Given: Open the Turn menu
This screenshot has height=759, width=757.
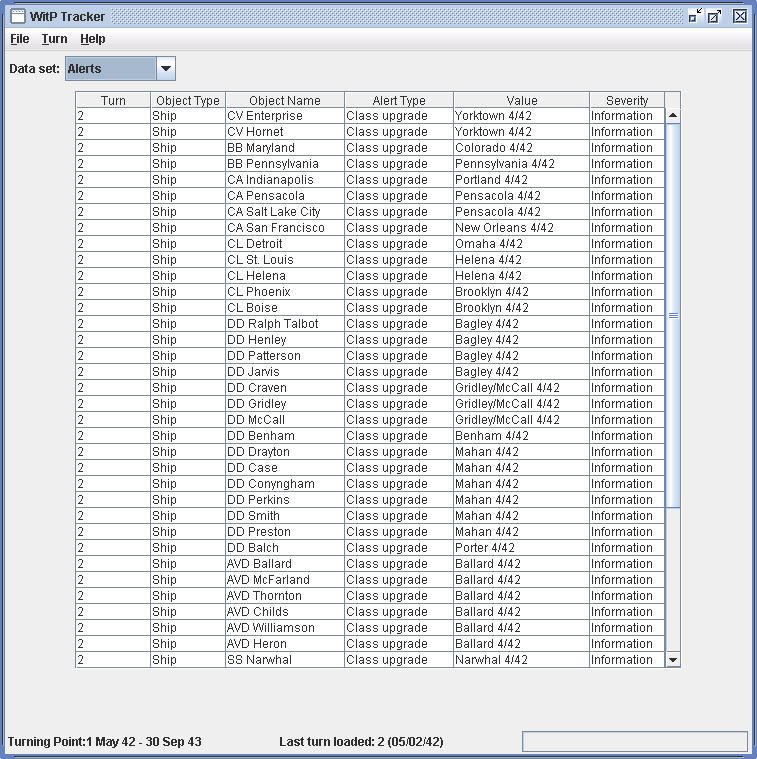Looking at the screenshot, I should pos(54,39).
